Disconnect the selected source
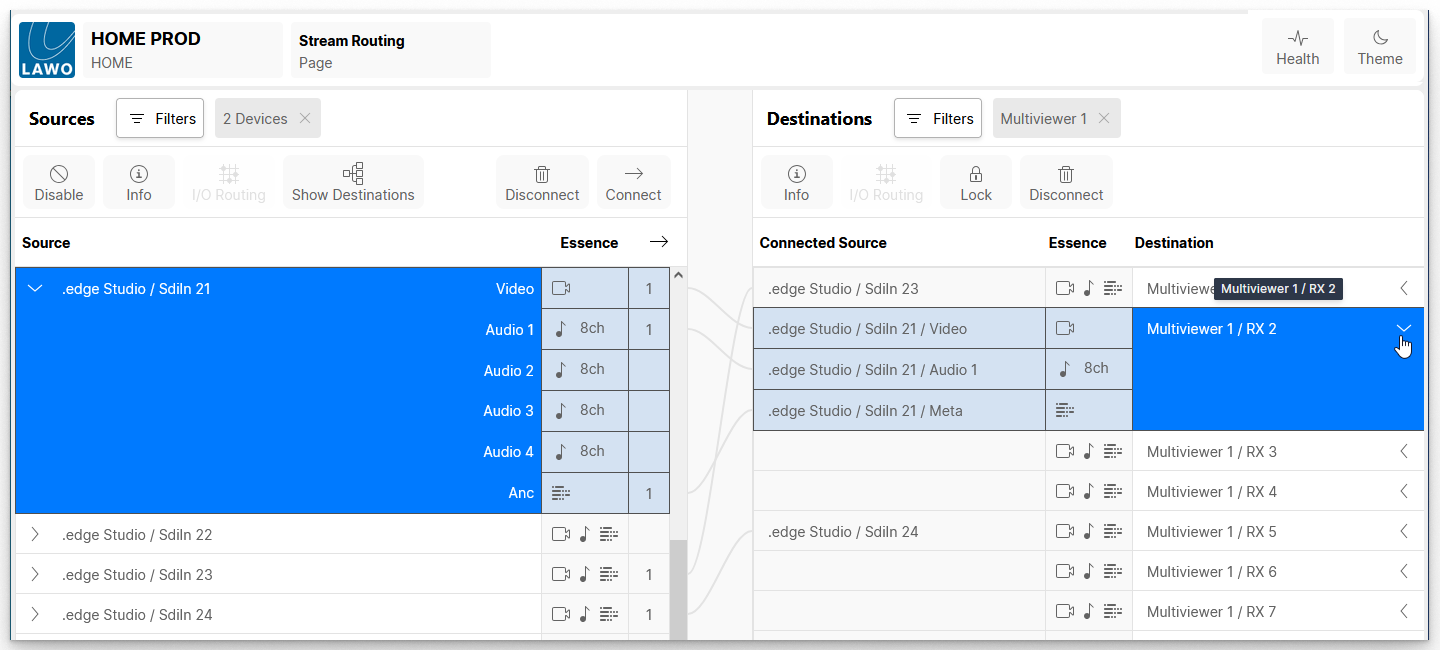Screen dimensions: 1440x650 (x=542, y=183)
